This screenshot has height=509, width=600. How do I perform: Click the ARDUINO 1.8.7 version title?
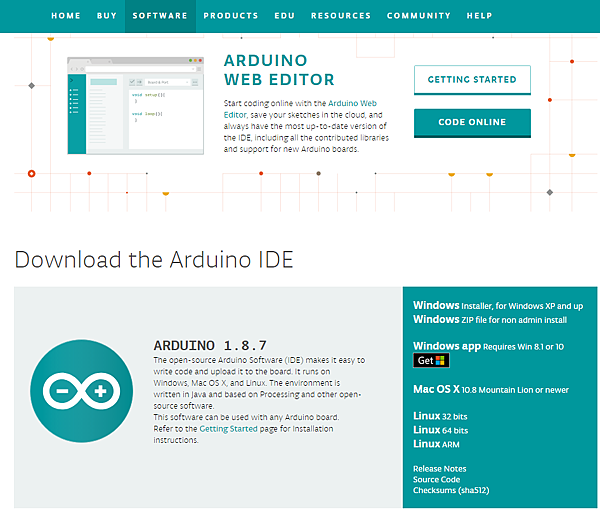pos(210,346)
